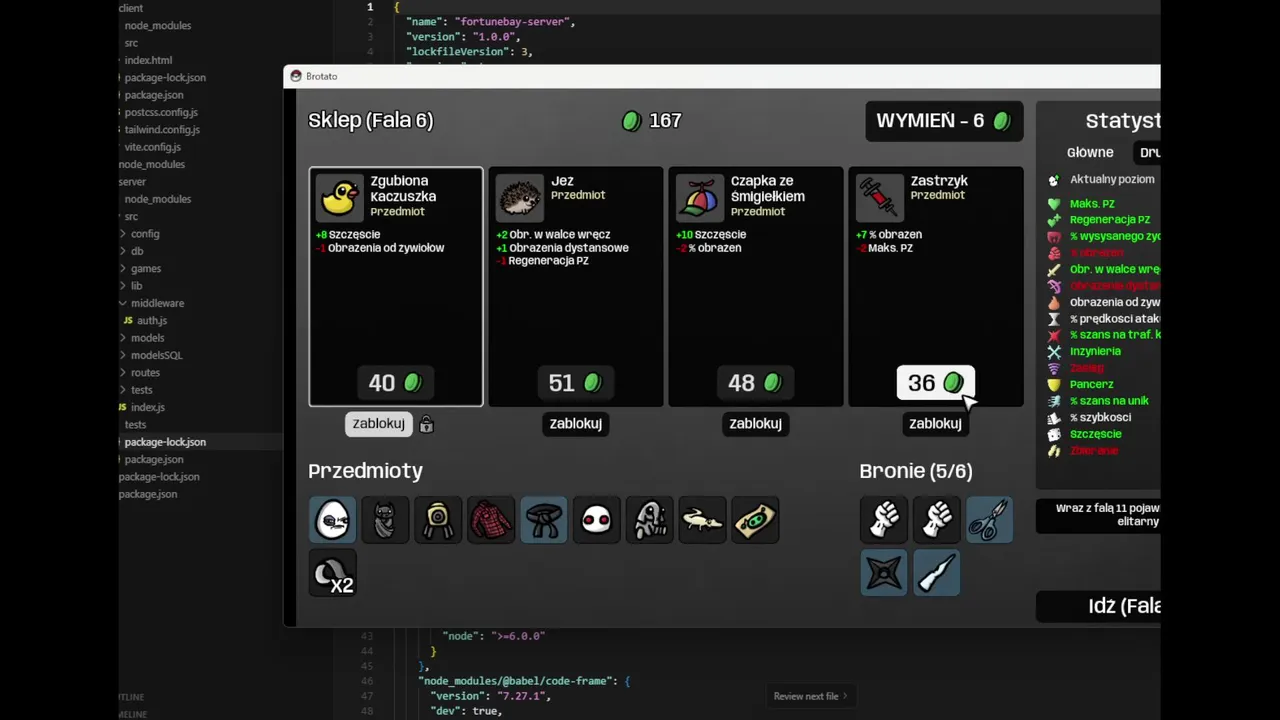Image resolution: width=1280 pixels, height=720 pixels.
Task: Lock Zgubiona Kaczuszka with zablokuj
Action: click(x=379, y=424)
